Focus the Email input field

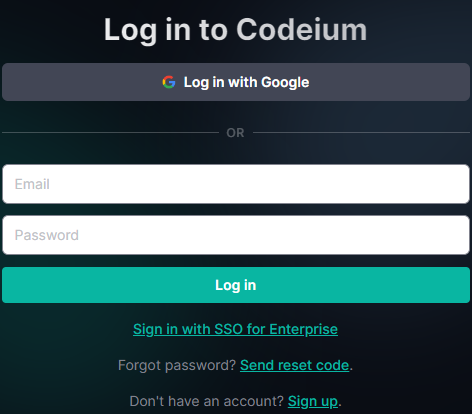(236, 184)
